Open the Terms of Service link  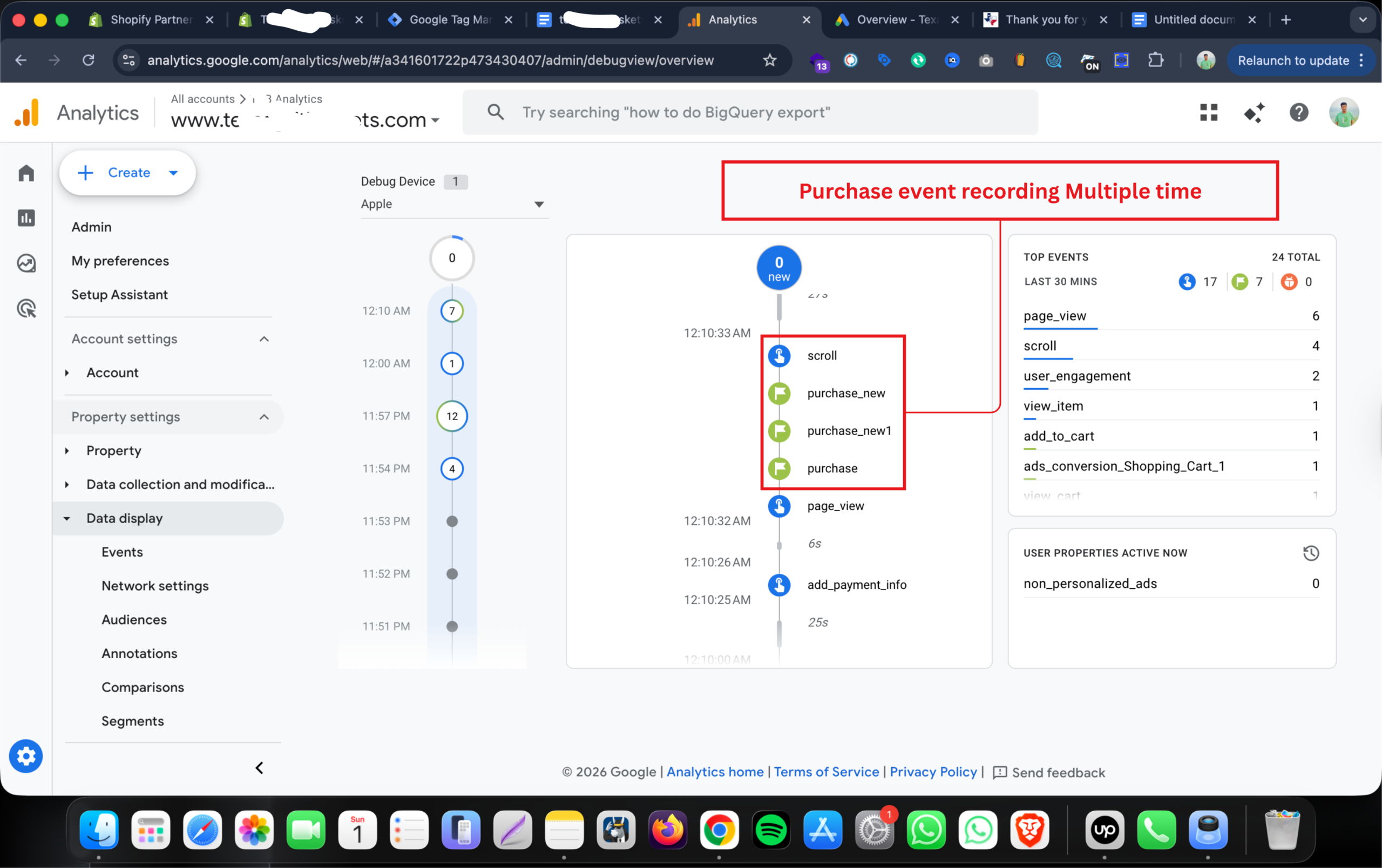826,771
